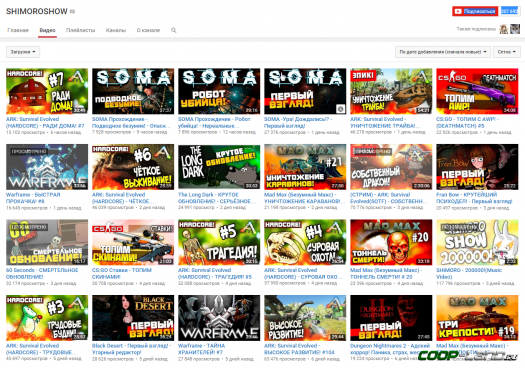Screen dimensions: 525x368
Task: Click the channel search magnifier icon
Action: (173, 30)
